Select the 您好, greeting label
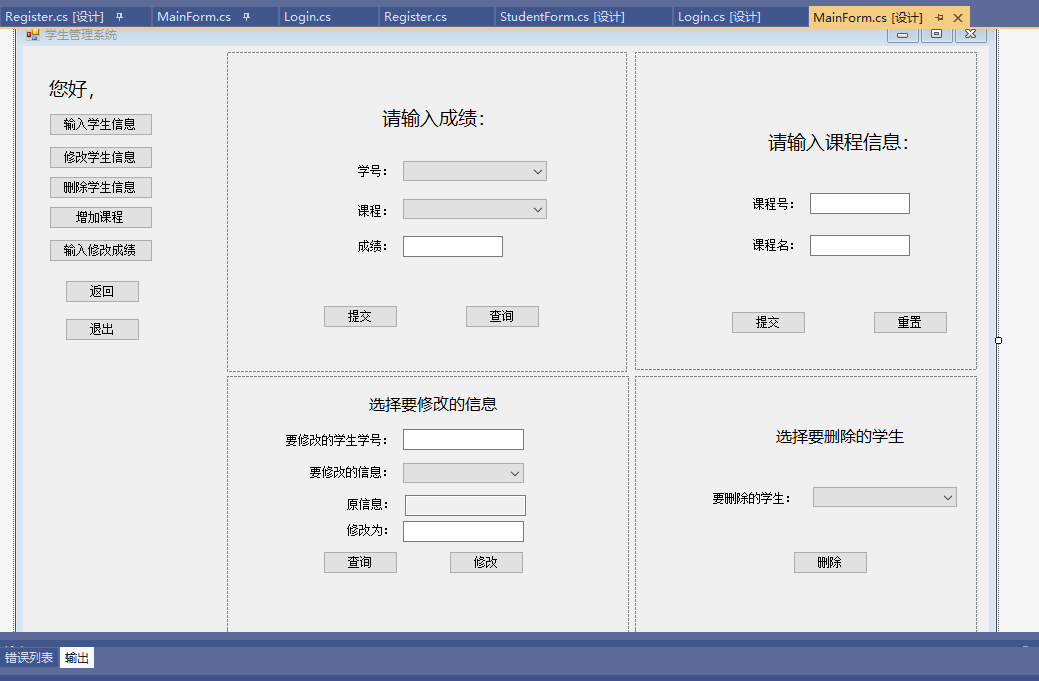 click(72, 89)
